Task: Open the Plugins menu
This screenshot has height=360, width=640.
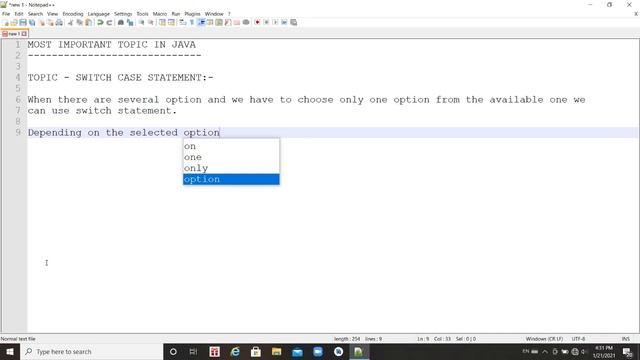Action: tap(192, 14)
